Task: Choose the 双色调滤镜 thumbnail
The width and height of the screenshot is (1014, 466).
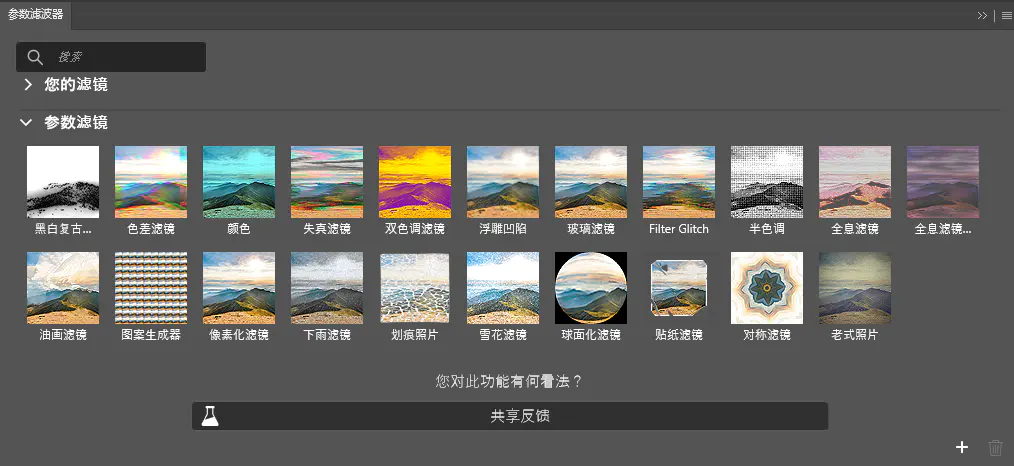Action: (415, 182)
